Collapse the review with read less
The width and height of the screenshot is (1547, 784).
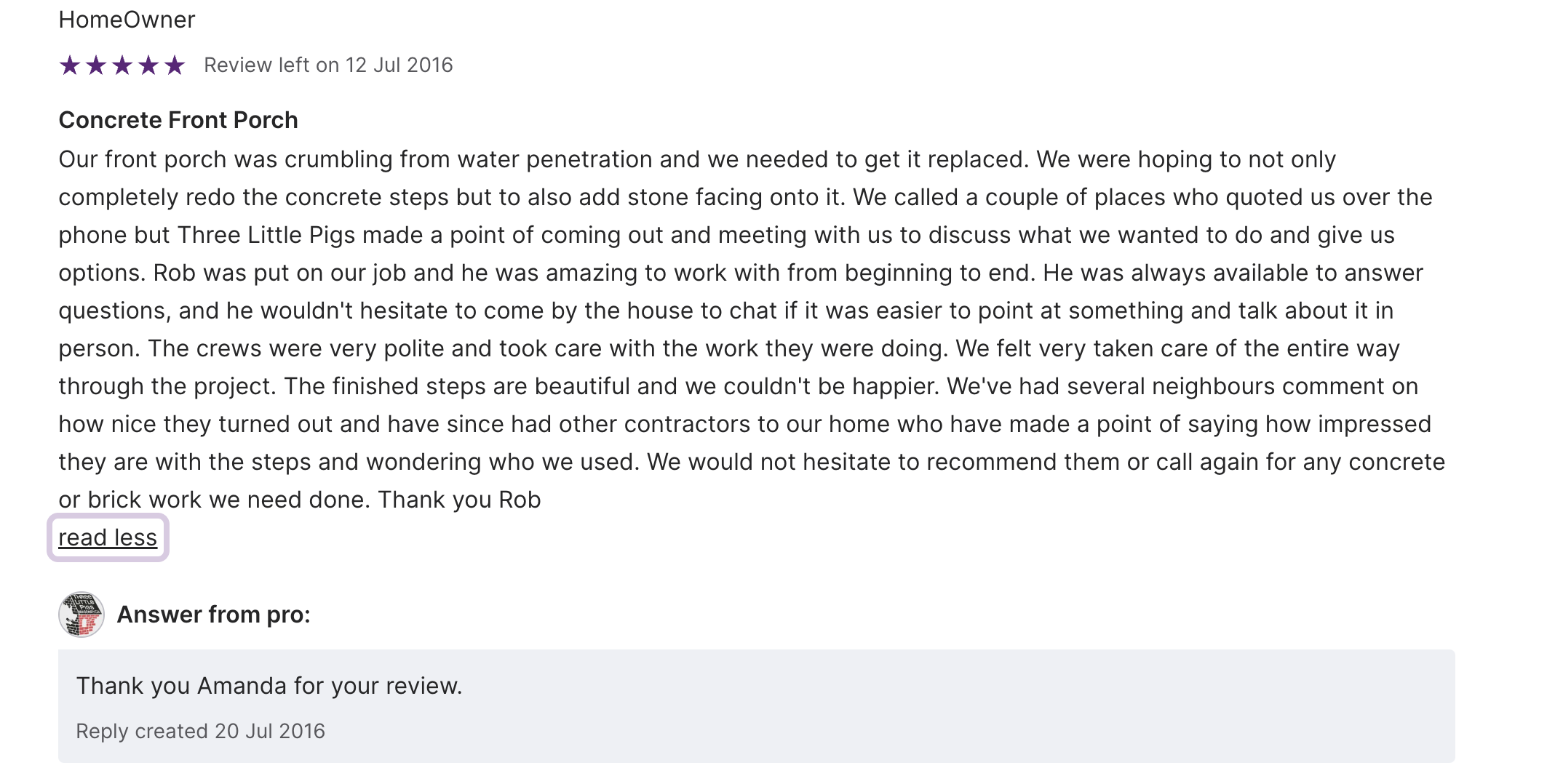(x=108, y=537)
